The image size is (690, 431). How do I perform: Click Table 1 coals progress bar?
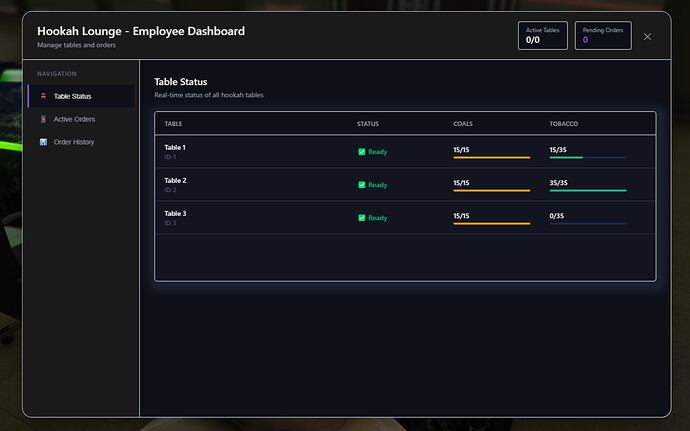(492, 157)
